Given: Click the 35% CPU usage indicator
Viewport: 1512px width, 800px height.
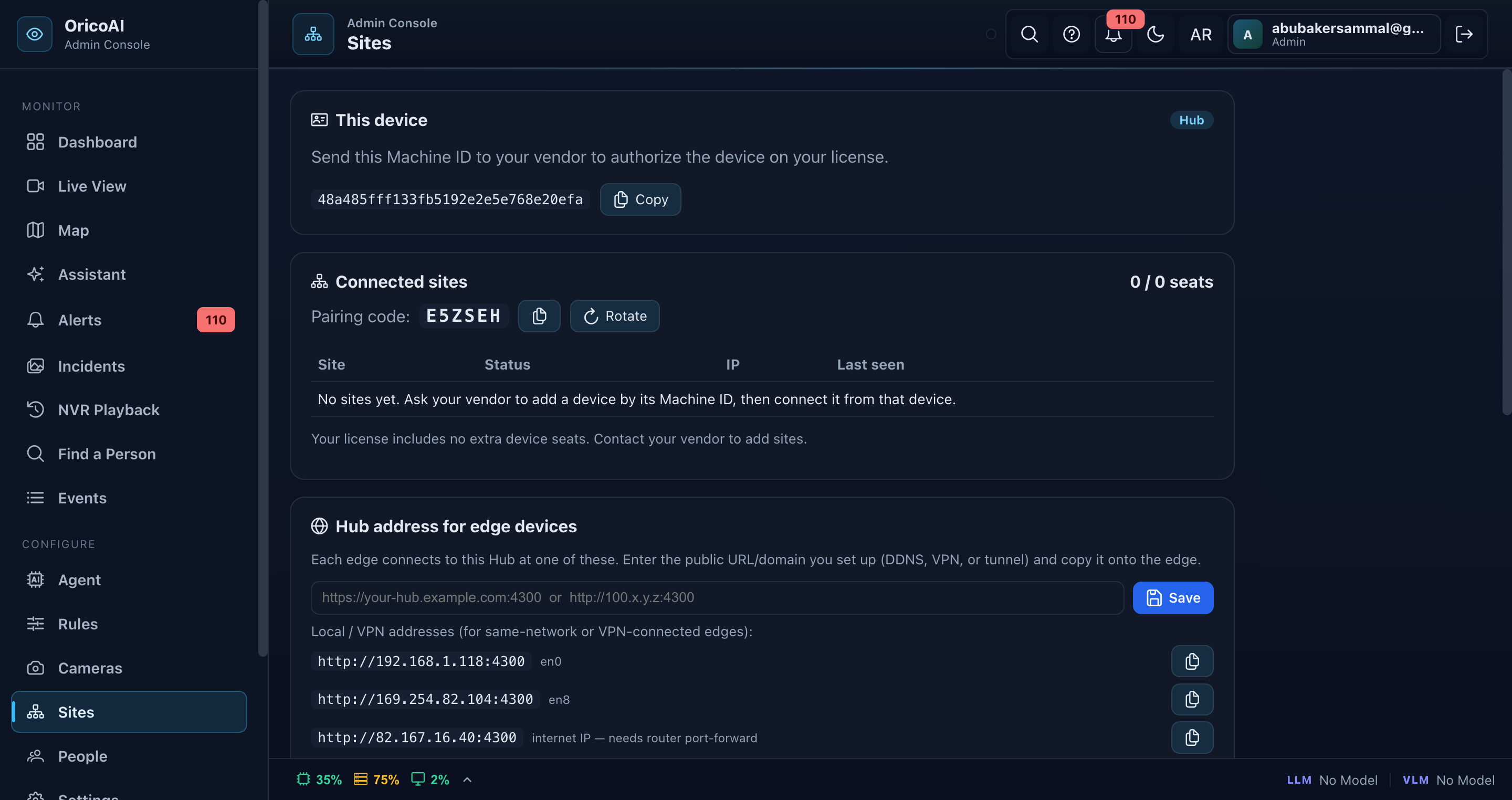Looking at the screenshot, I should [319, 780].
